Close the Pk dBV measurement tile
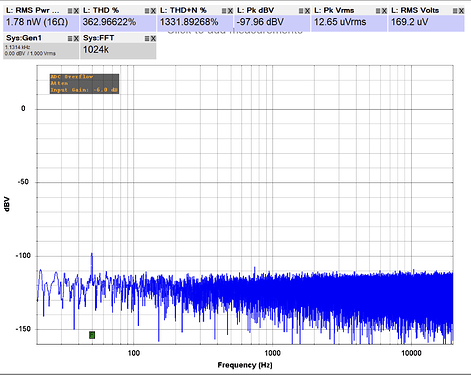The width and height of the screenshot is (471, 375). pos(307,11)
